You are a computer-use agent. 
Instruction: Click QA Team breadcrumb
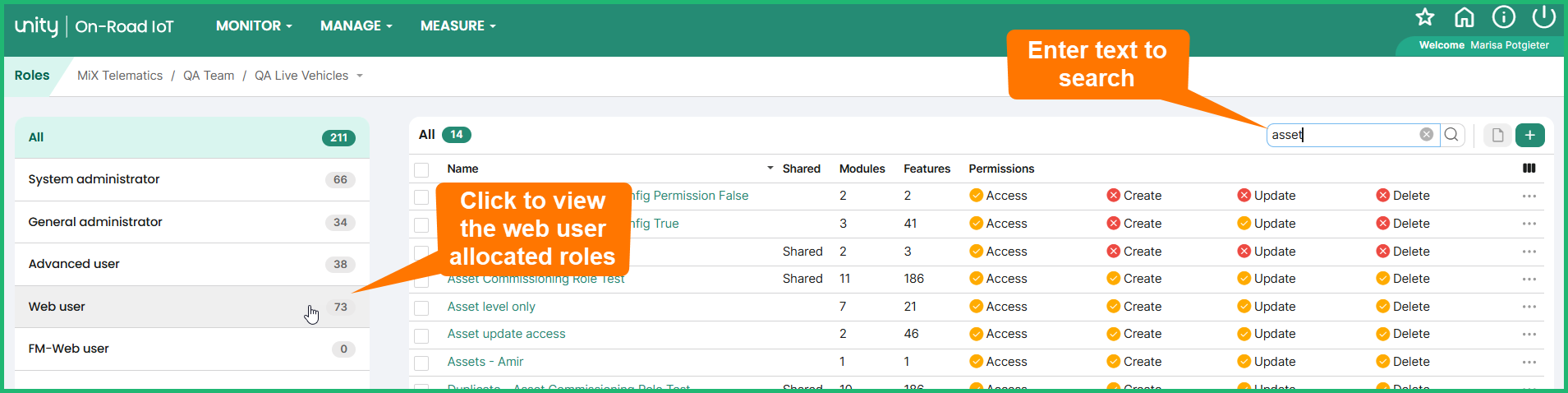[209, 76]
